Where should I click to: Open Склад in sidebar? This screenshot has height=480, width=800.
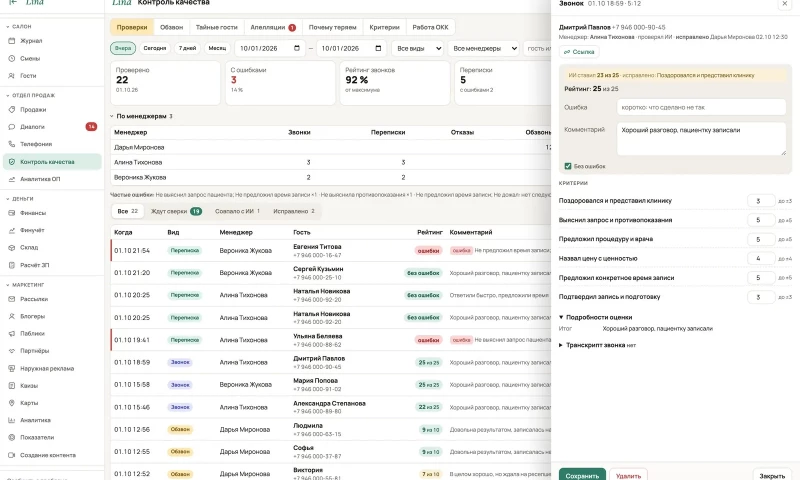[x=51, y=247]
